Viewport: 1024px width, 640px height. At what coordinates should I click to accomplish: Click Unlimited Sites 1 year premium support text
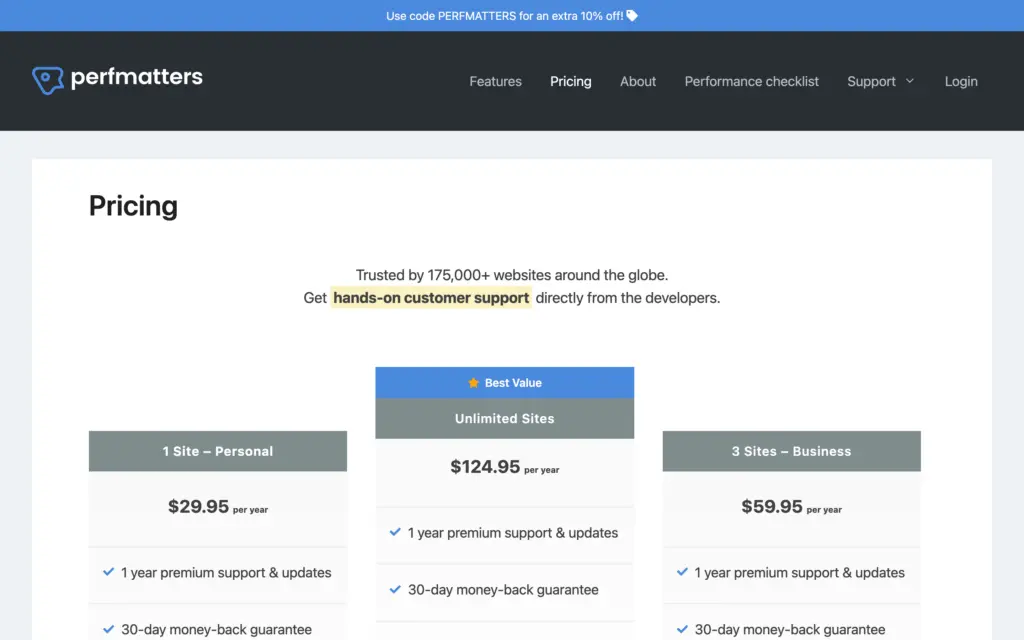point(513,533)
